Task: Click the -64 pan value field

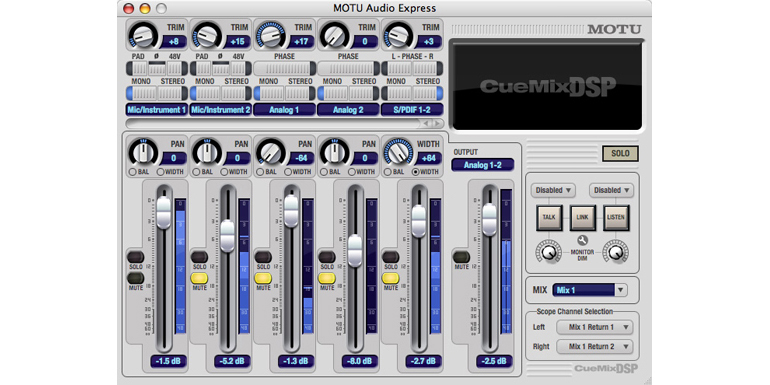Action: (302, 158)
